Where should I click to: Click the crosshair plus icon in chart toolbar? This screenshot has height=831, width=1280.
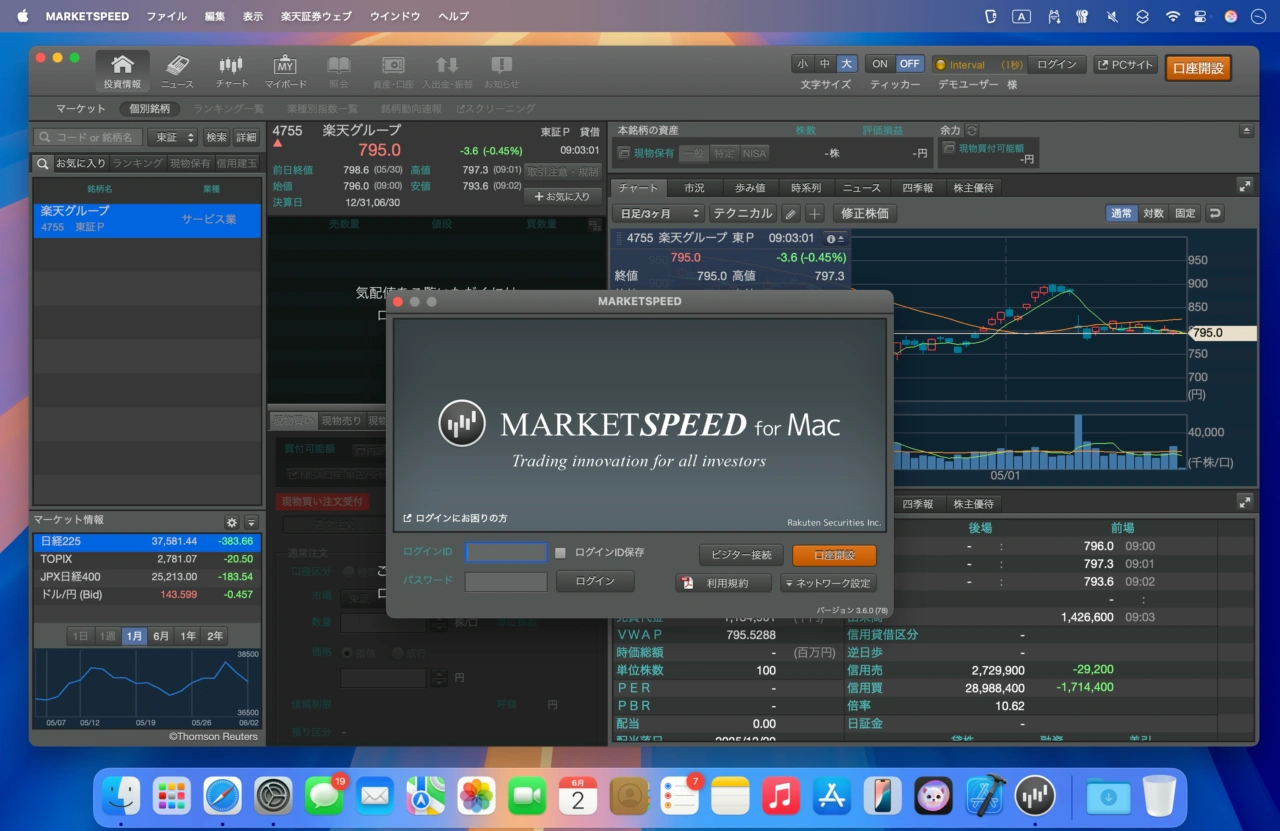coord(815,213)
